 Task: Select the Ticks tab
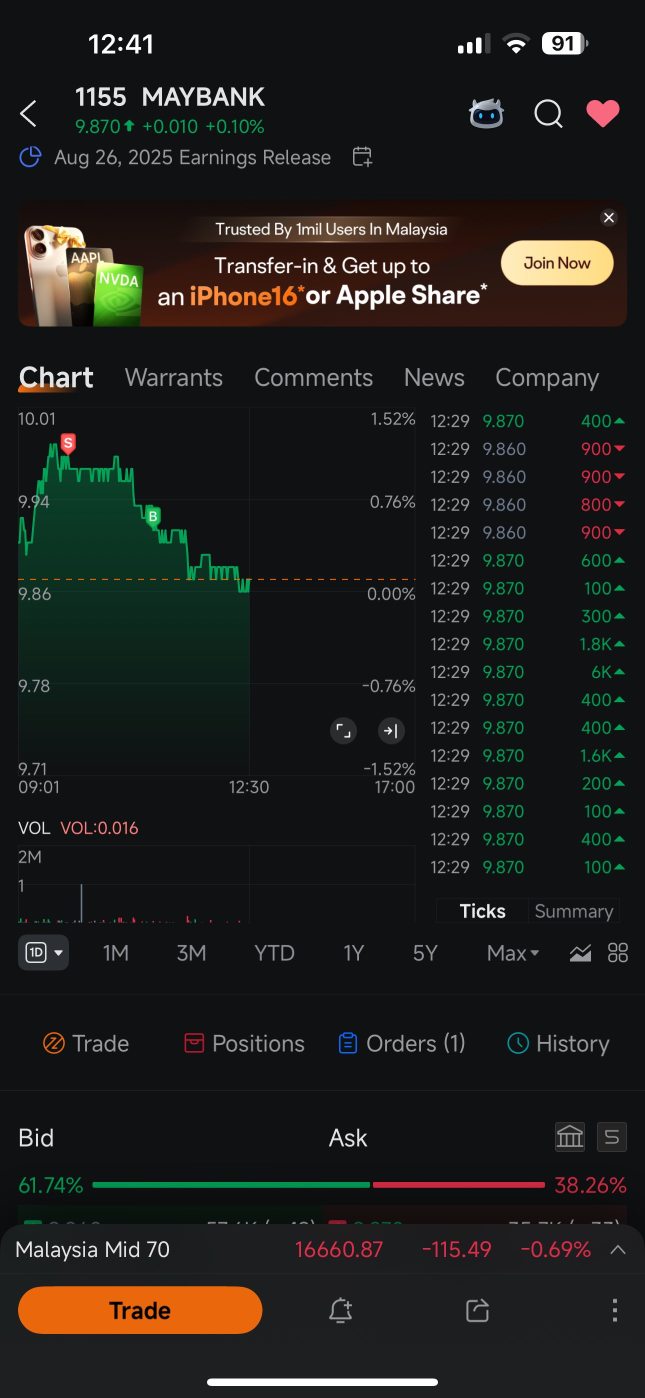[482, 911]
